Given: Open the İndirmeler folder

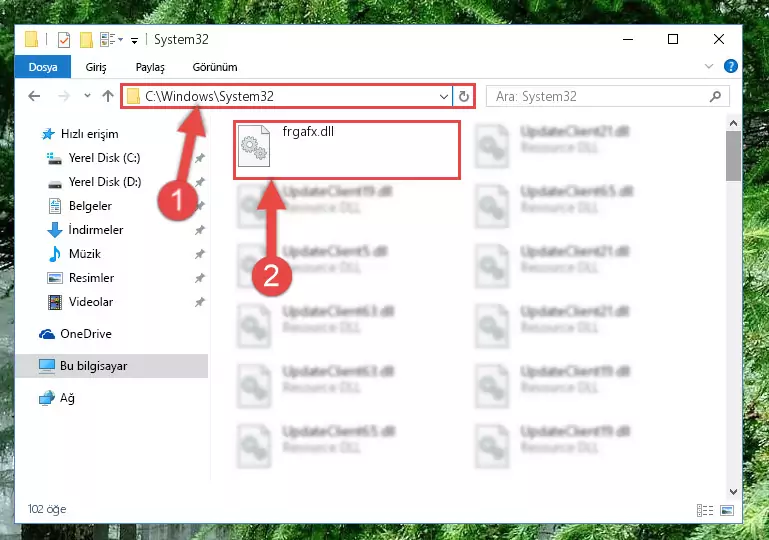Looking at the screenshot, I should [x=96, y=230].
